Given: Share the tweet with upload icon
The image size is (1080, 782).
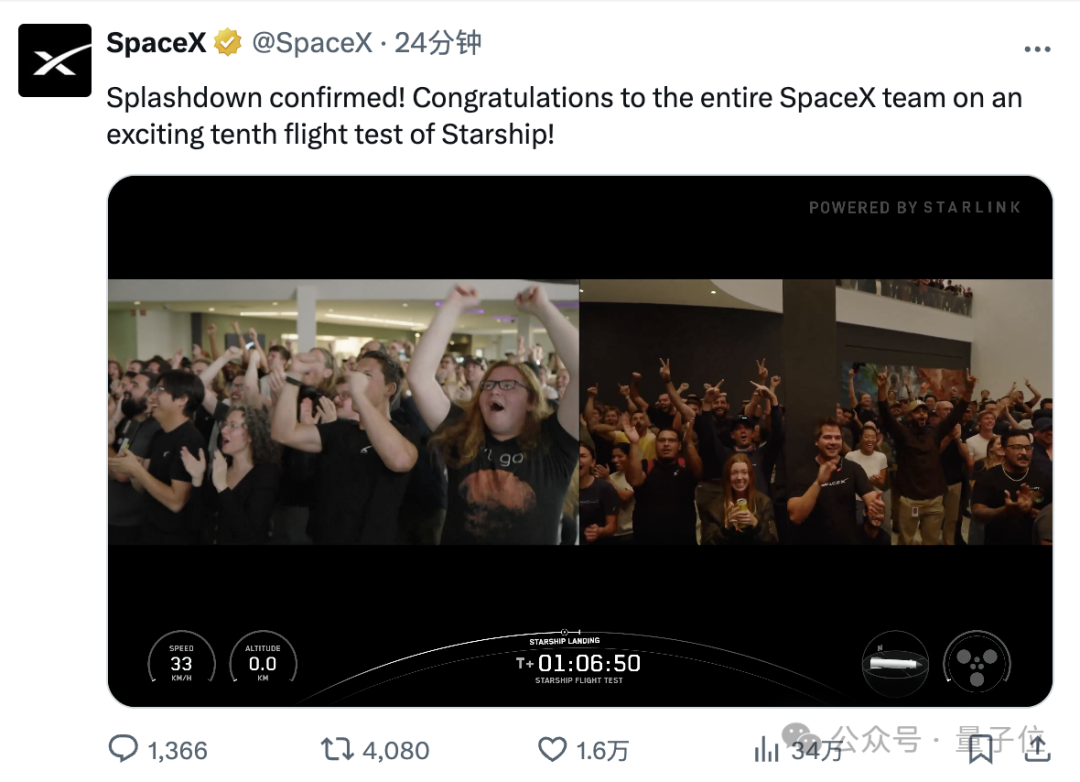Looking at the screenshot, I should coord(1037,748).
